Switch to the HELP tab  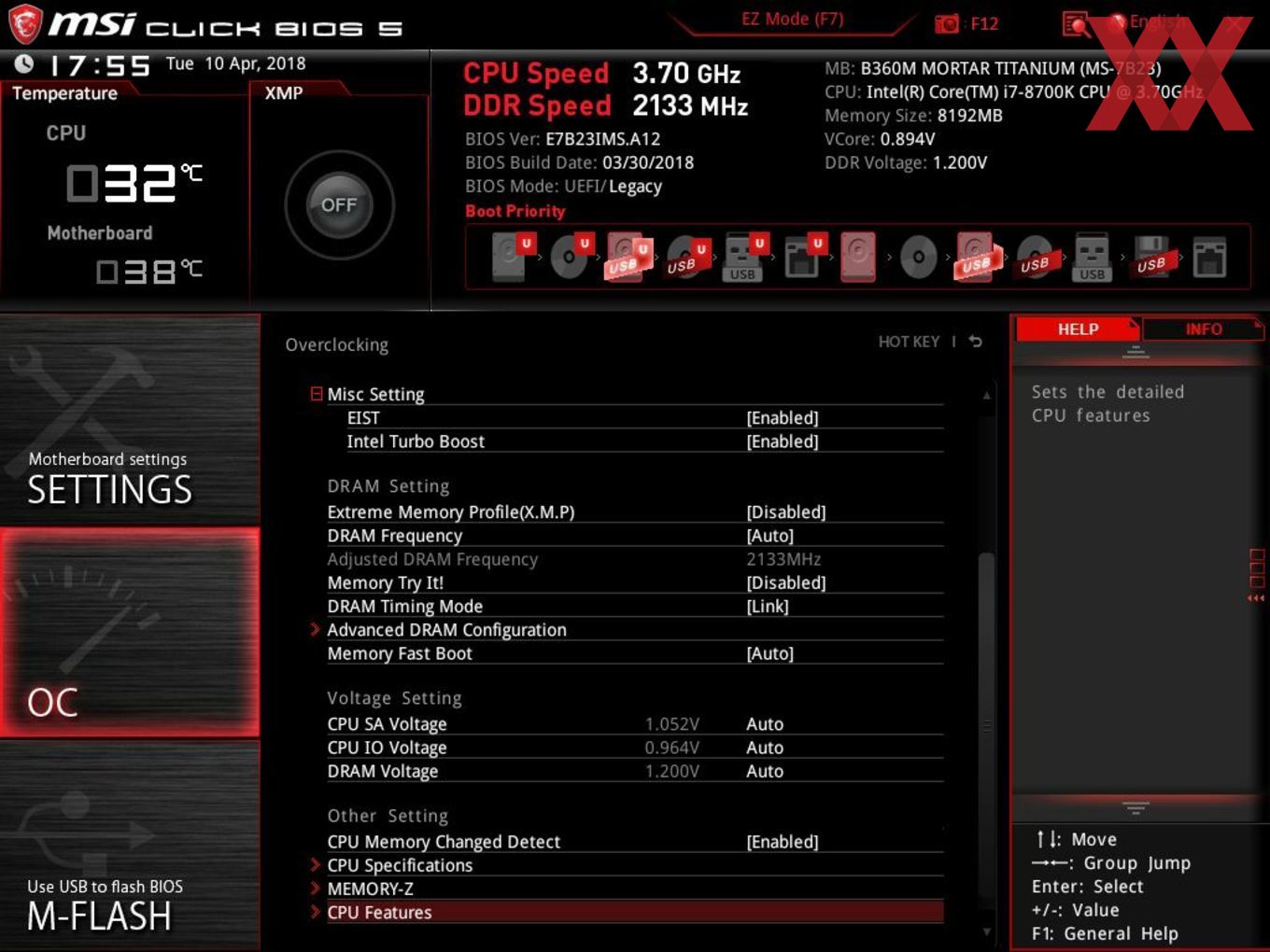[1078, 329]
